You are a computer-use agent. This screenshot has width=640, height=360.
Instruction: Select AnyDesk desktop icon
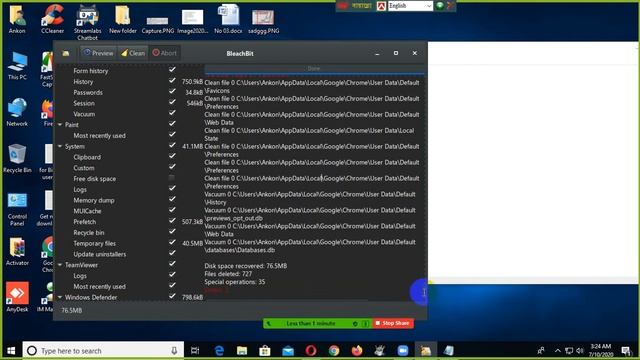pos(17,298)
